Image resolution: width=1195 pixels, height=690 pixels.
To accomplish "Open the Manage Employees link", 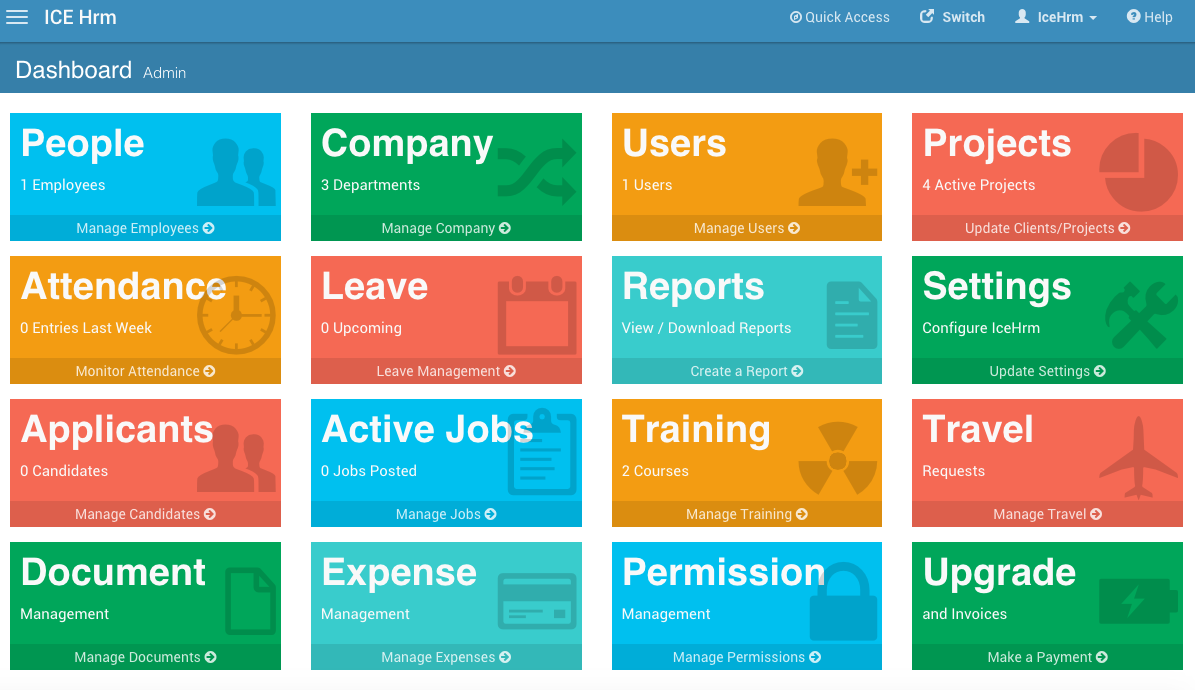I will click(145, 228).
